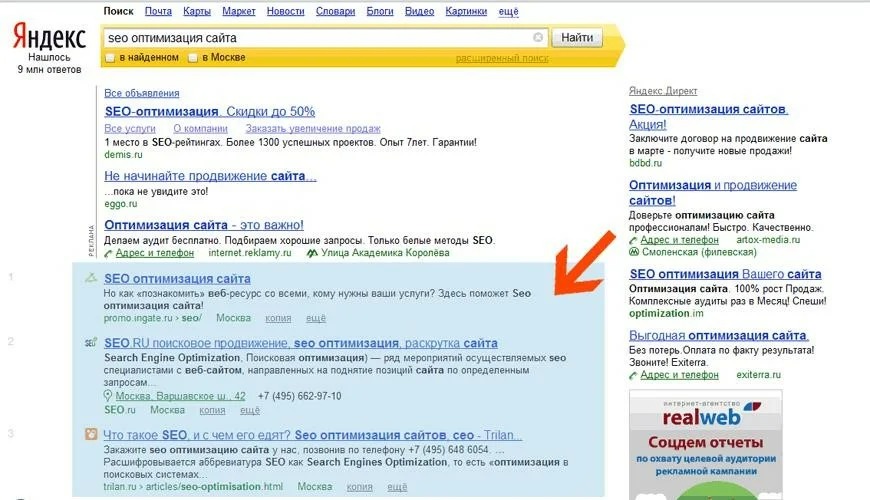Viewport: 870px width, 500px height.
Task: Open first result 'SEO оптимизация сайта'
Action: [177, 279]
